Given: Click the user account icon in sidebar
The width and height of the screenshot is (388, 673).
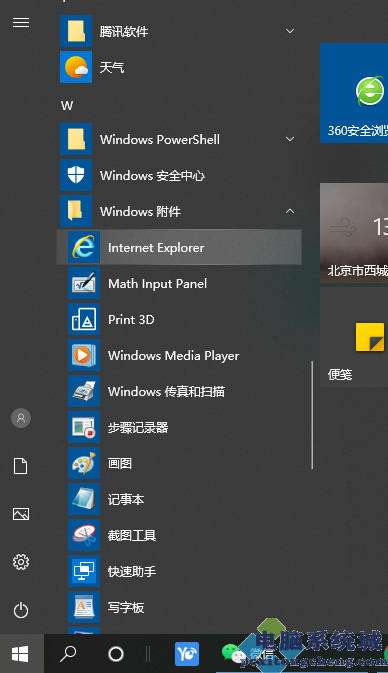Looking at the screenshot, I should coord(21,418).
